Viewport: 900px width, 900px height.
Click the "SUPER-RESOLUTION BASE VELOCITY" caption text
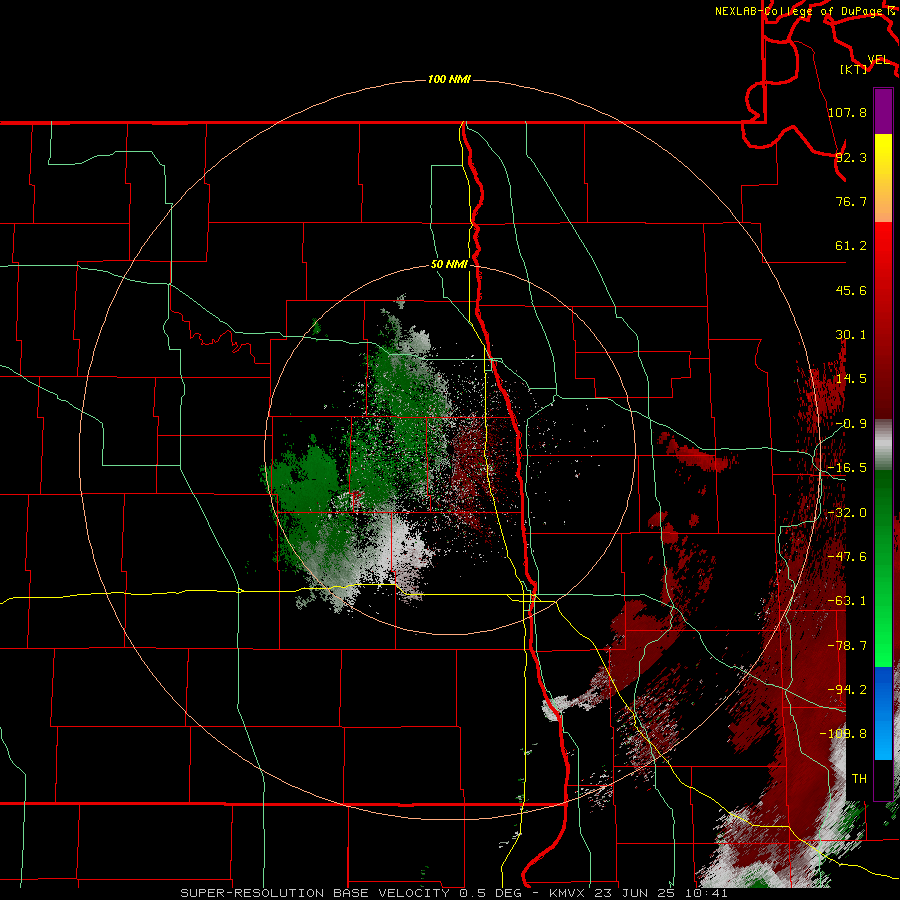[x=315, y=893]
